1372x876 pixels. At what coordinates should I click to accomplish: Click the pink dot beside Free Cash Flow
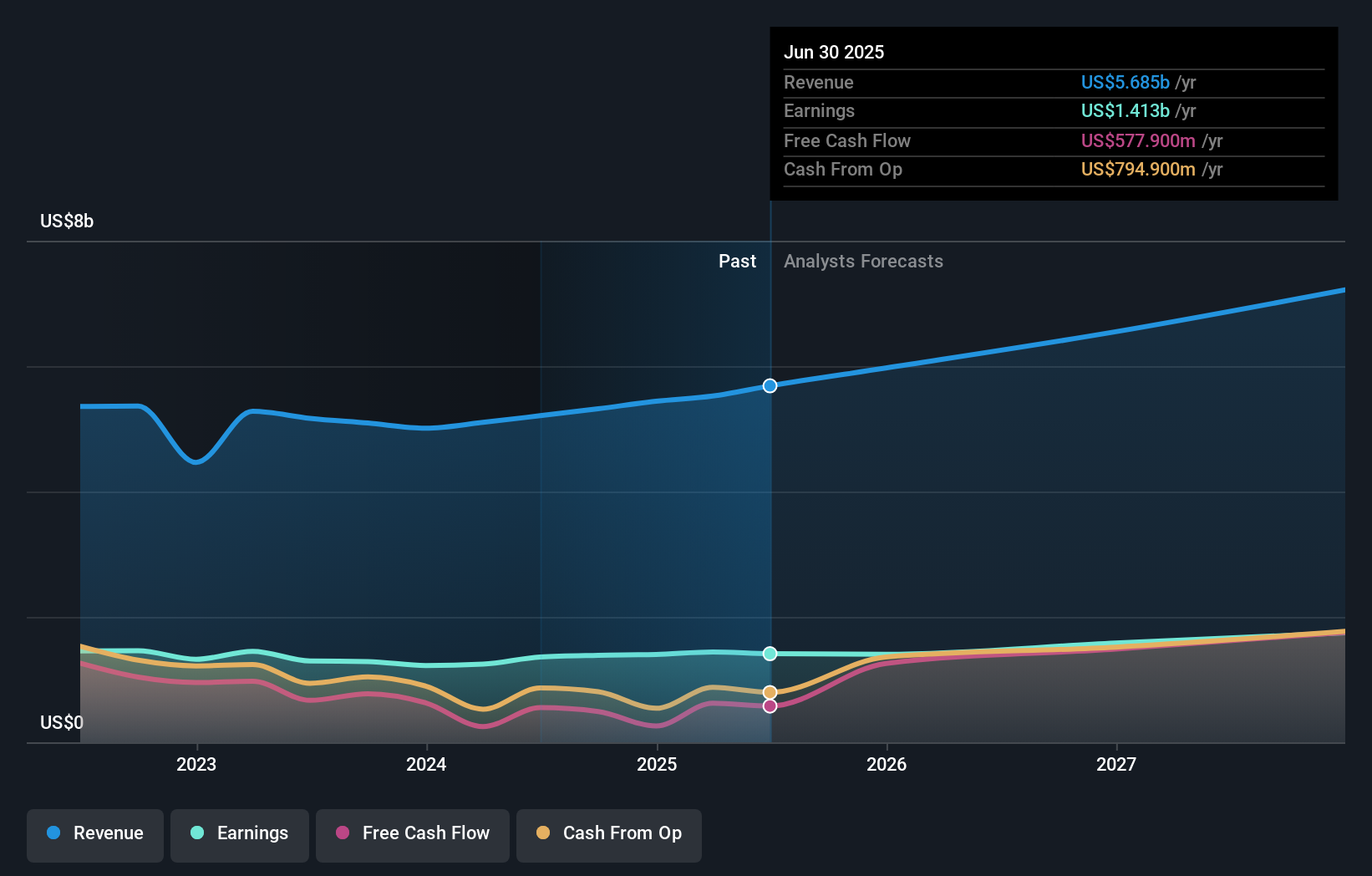click(344, 833)
